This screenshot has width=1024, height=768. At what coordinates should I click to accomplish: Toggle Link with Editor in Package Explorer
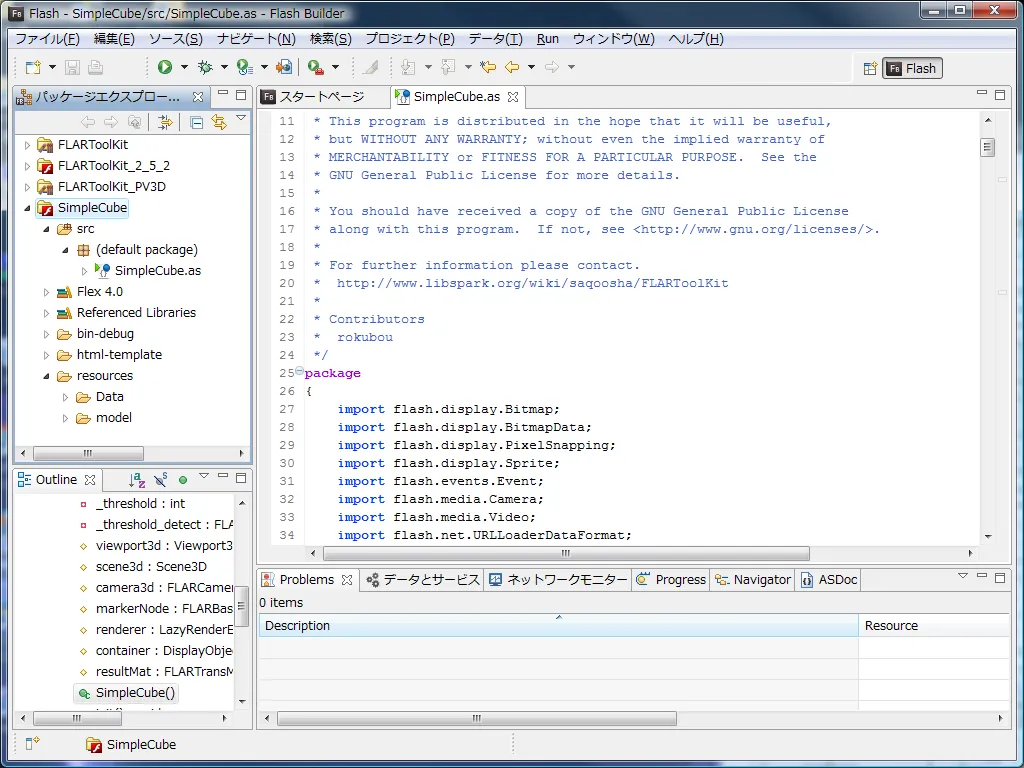coord(219,122)
